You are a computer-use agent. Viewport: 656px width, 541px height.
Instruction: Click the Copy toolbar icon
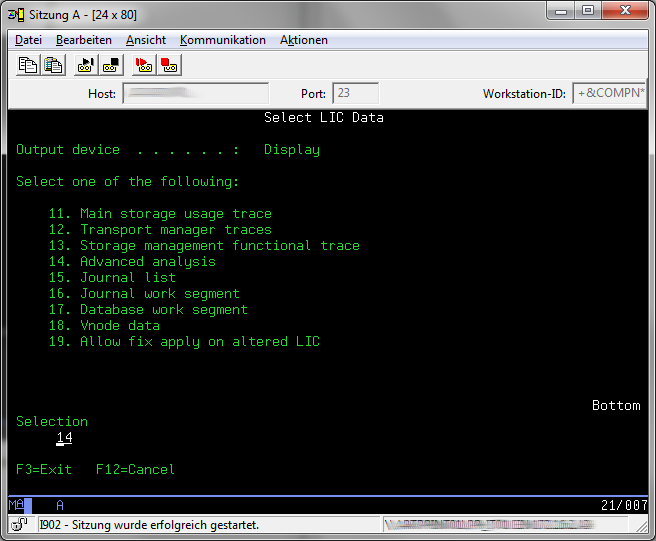coord(28,65)
